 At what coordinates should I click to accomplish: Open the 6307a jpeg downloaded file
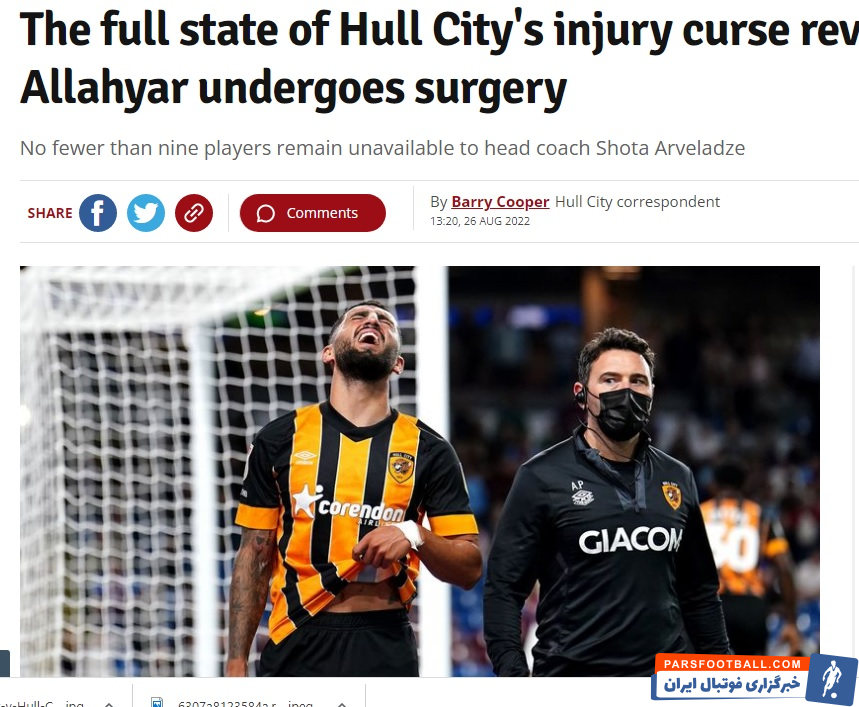[245, 703]
